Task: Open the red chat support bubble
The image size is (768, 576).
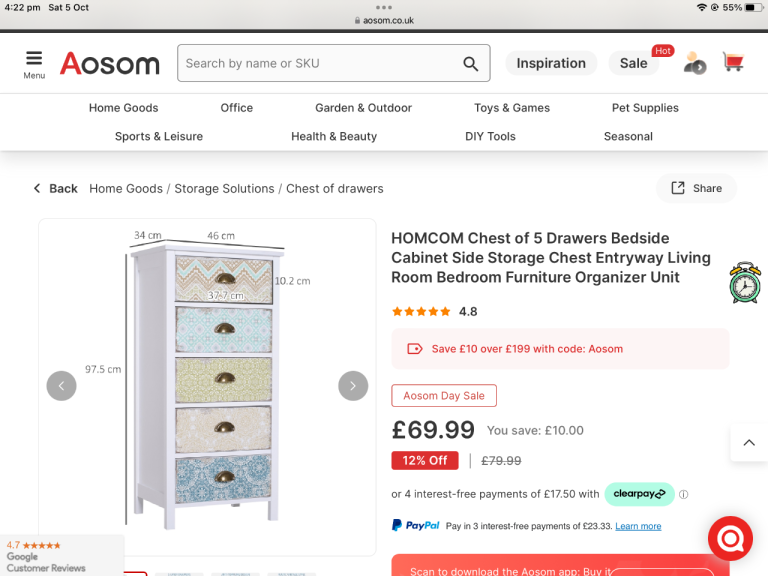Action: click(730, 539)
